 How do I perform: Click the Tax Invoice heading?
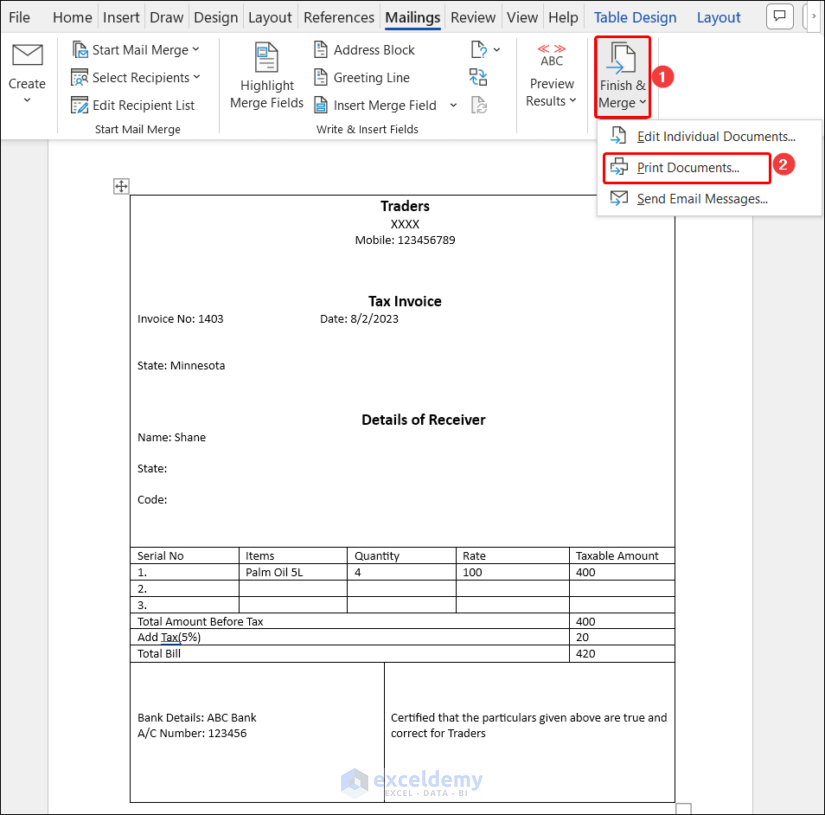(x=405, y=301)
